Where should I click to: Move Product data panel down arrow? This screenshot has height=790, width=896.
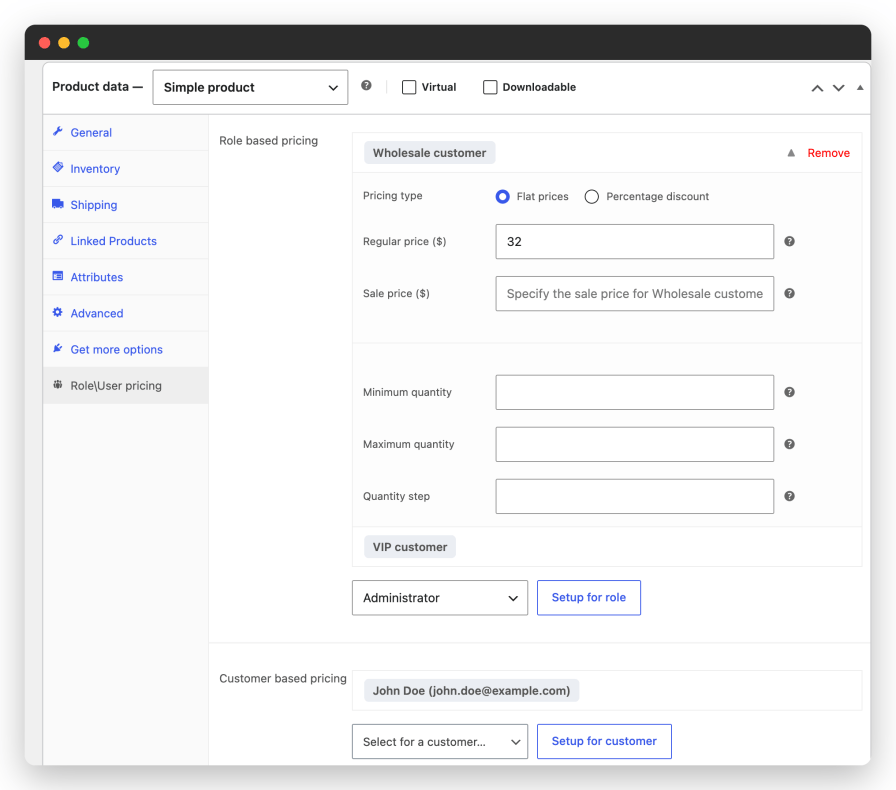(838, 88)
